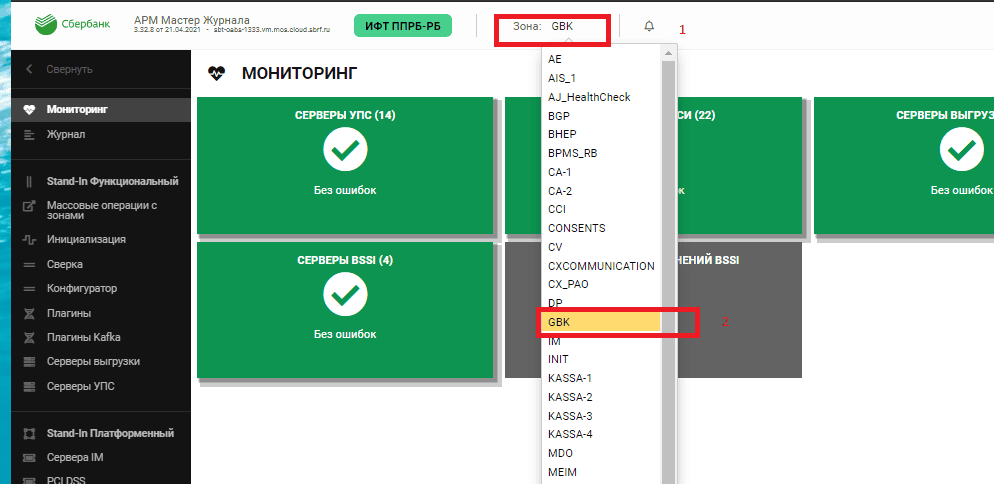Select KASSA-1 from the zone list

(x=570, y=378)
